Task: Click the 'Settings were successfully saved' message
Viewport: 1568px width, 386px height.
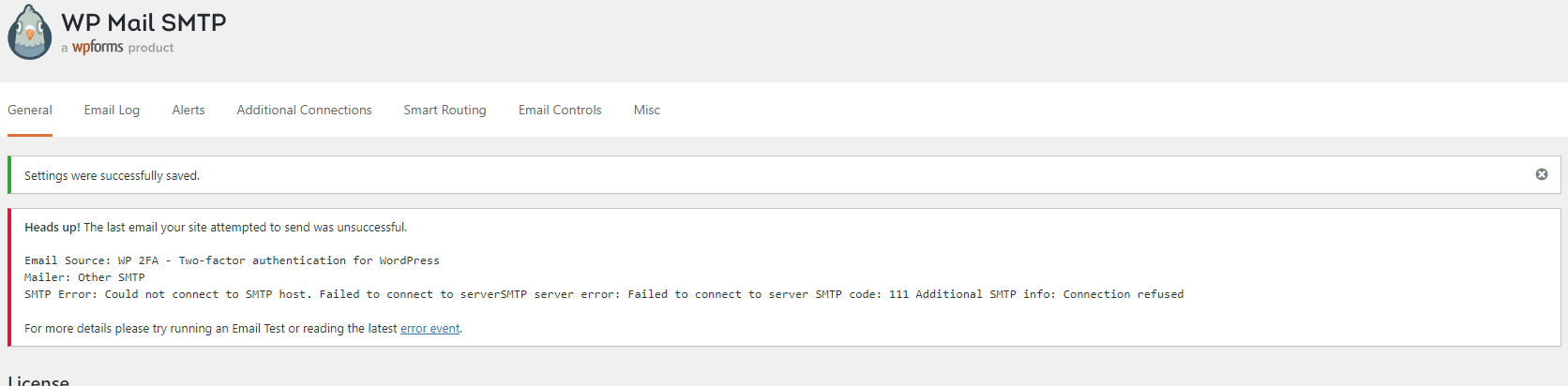Action: click(x=112, y=176)
